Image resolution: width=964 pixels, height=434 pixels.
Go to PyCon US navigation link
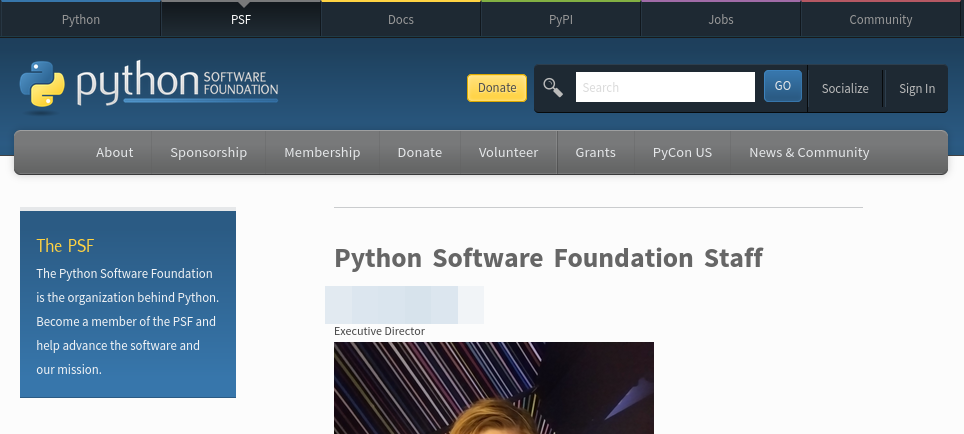(682, 152)
